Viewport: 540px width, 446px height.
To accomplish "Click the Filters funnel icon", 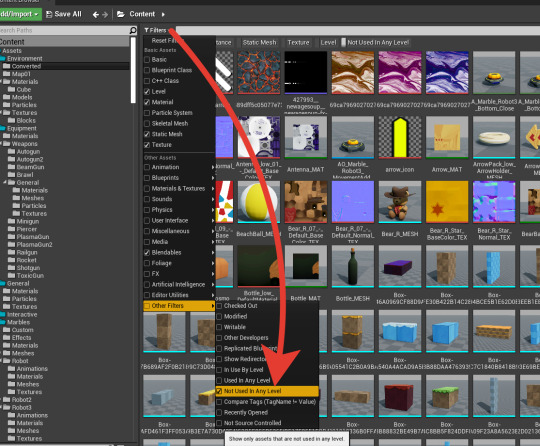I will 146,30.
